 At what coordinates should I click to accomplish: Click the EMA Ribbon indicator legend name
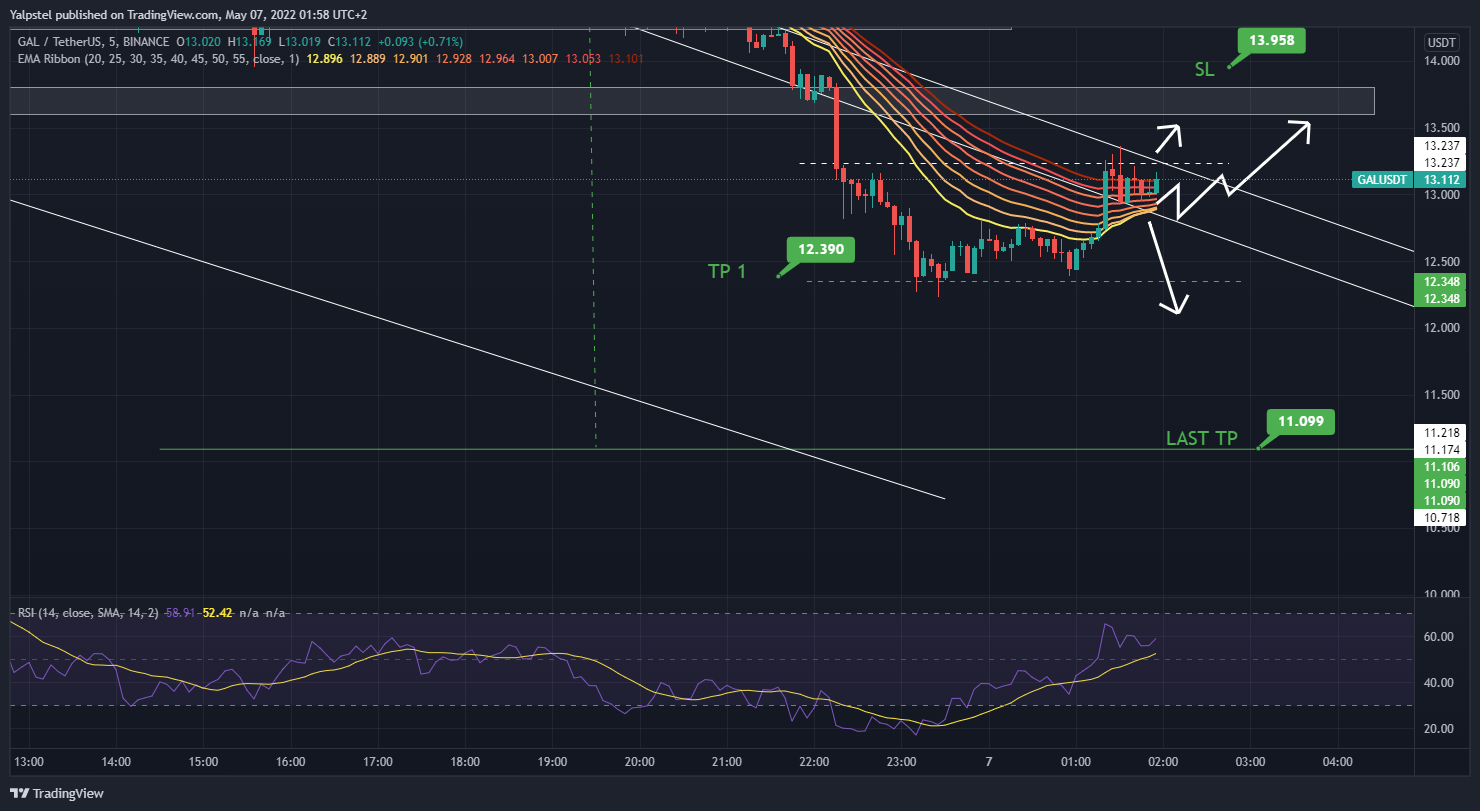pos(160,59)
